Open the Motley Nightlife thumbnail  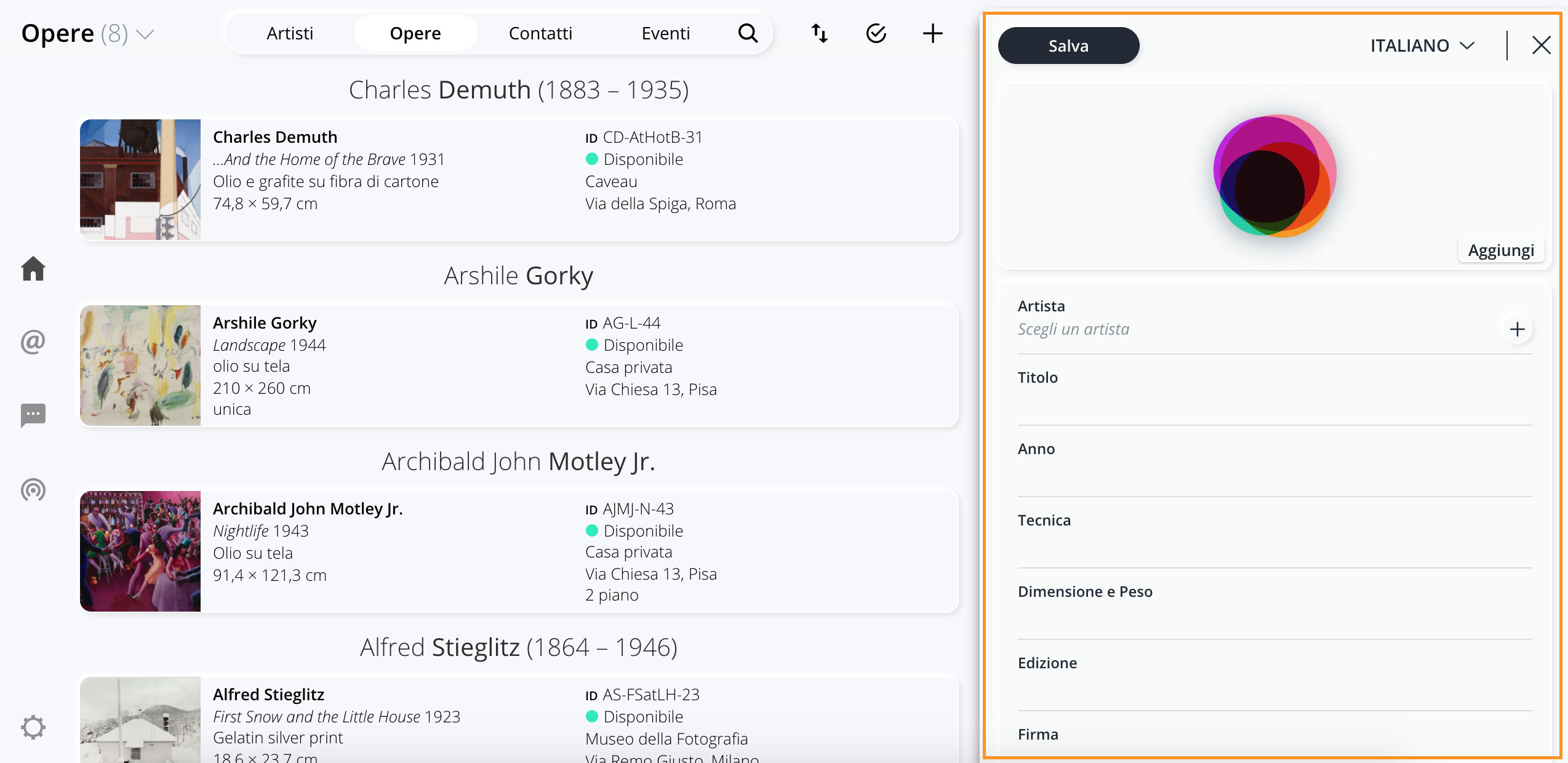[x=140, y=551]
